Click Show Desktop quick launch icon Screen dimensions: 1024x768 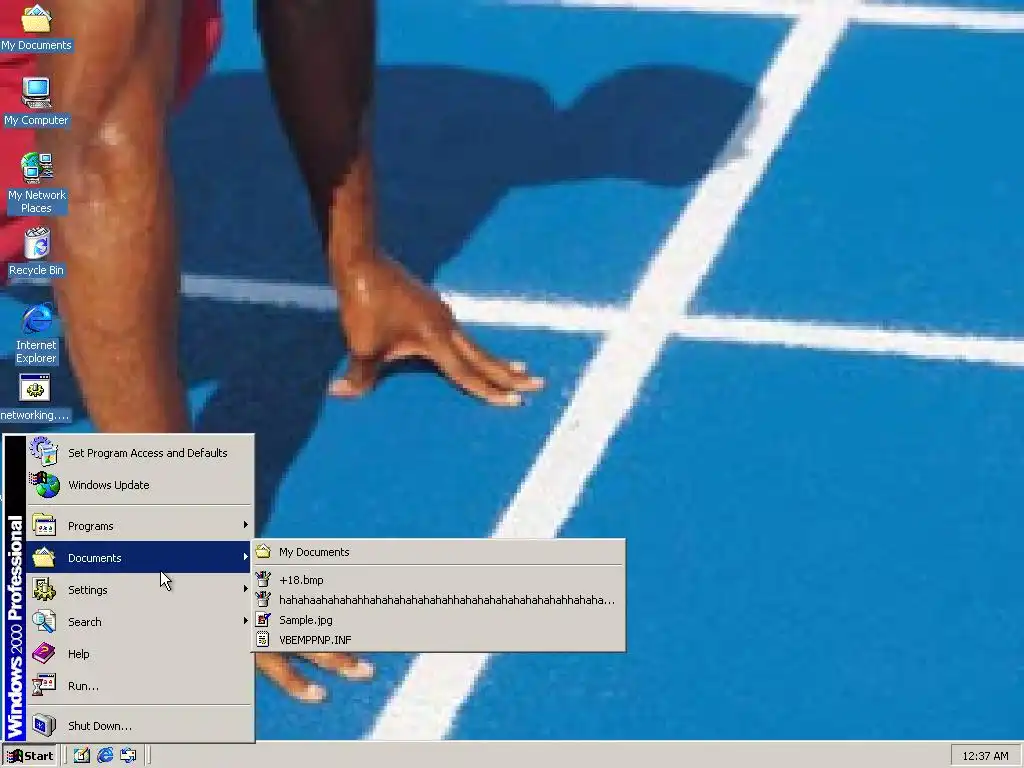(82, 756)
